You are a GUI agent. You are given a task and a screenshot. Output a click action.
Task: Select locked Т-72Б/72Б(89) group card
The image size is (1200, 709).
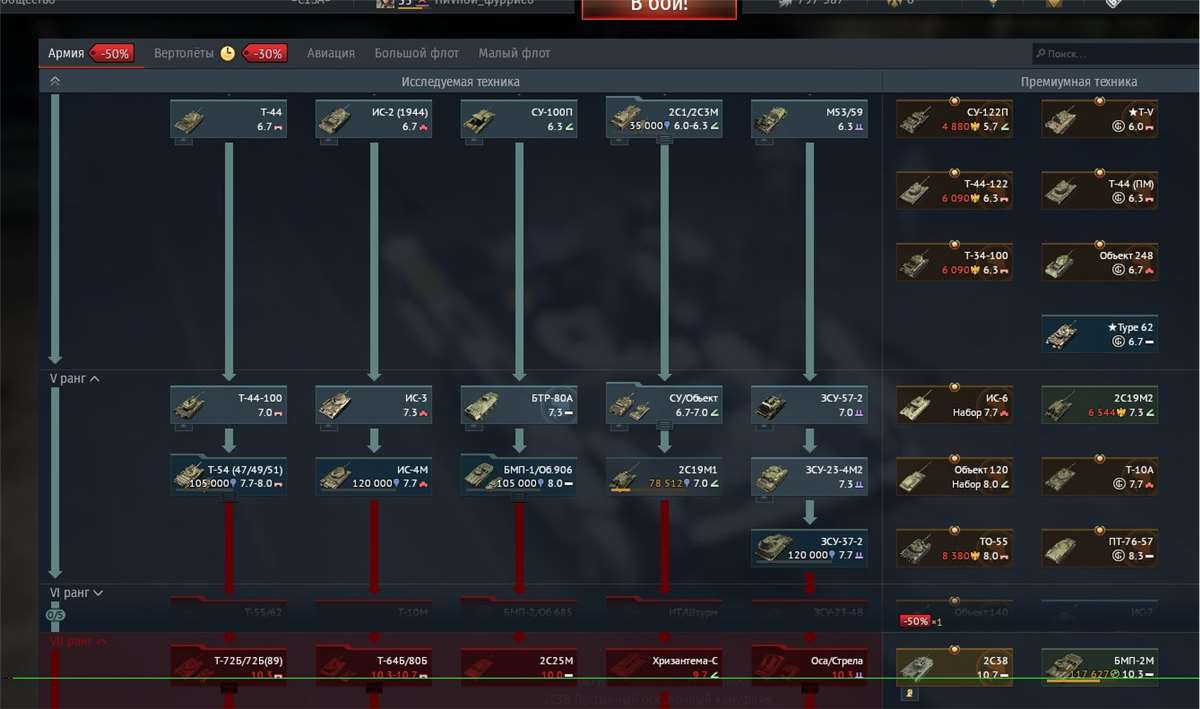(x=228, y=666)
